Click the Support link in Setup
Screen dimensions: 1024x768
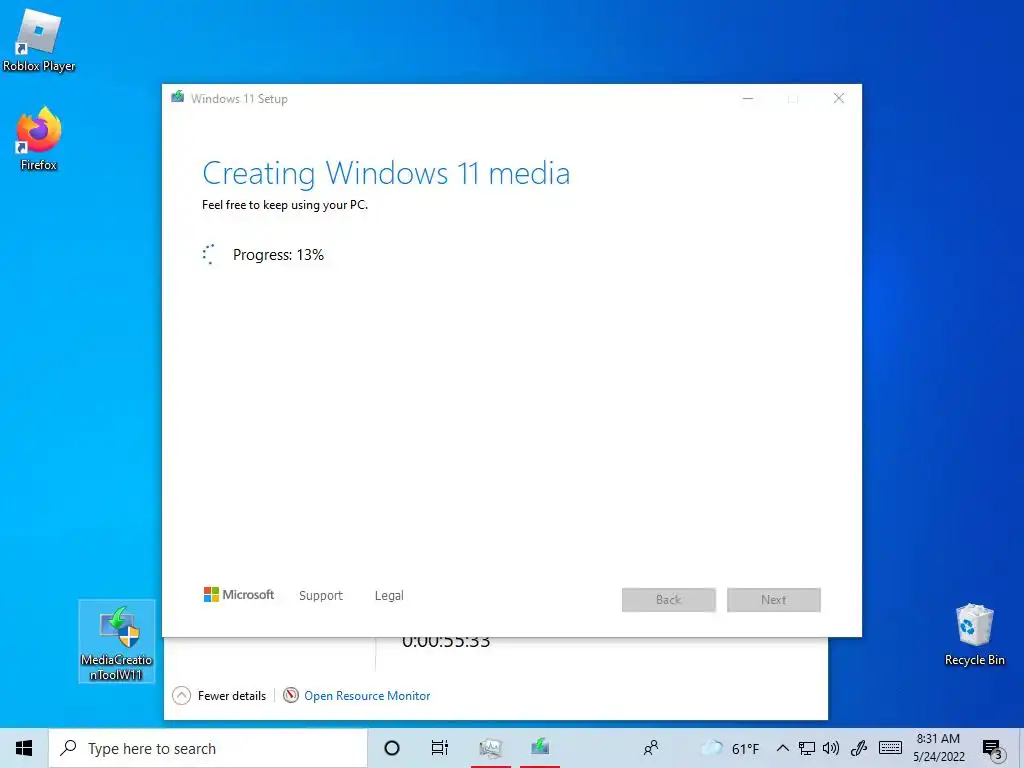click(x=321, y=596)
